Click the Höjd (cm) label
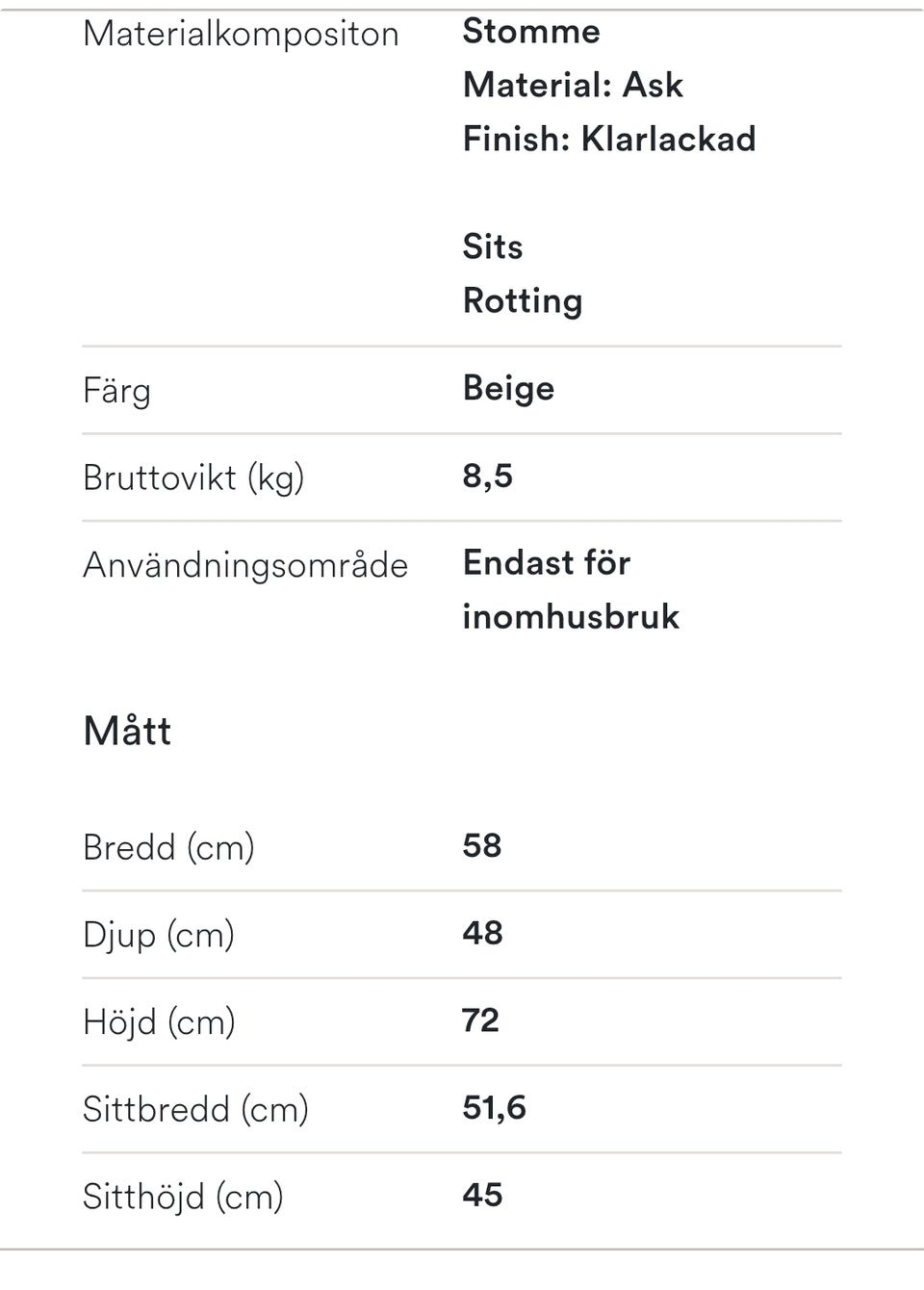Screen dimensions: 924x1290 pyautogui.click(x=159, y=1022)
